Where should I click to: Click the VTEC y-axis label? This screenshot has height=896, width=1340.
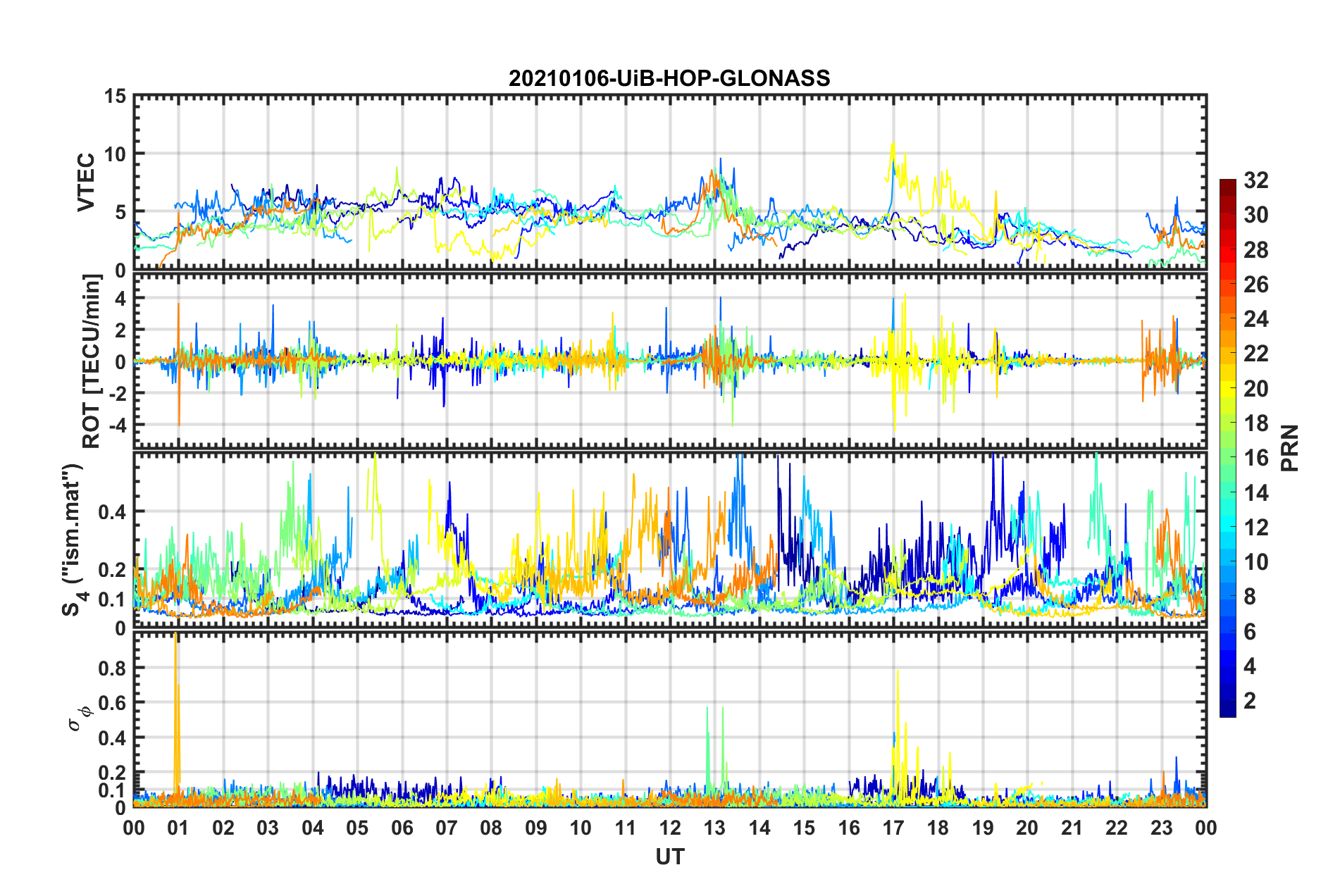coord(86,182)
